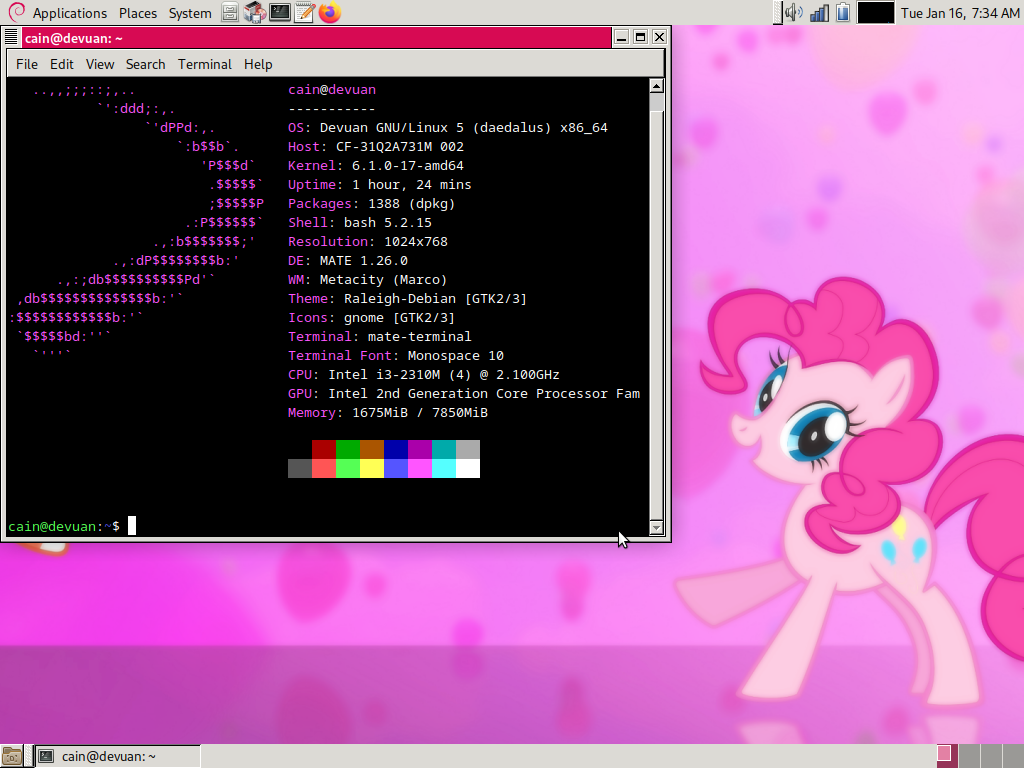Click the red color block in neofetch palette

pos(324,449)
